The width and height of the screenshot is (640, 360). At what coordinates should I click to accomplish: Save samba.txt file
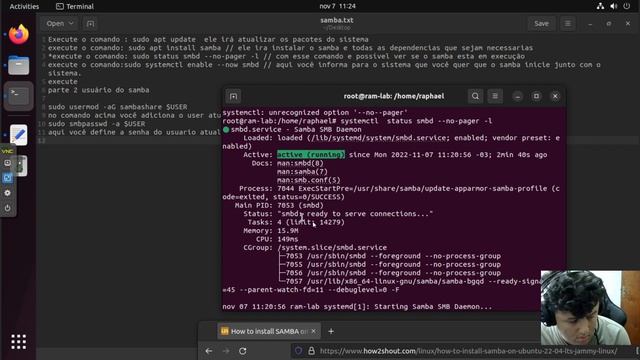click(x=542, y=24)
